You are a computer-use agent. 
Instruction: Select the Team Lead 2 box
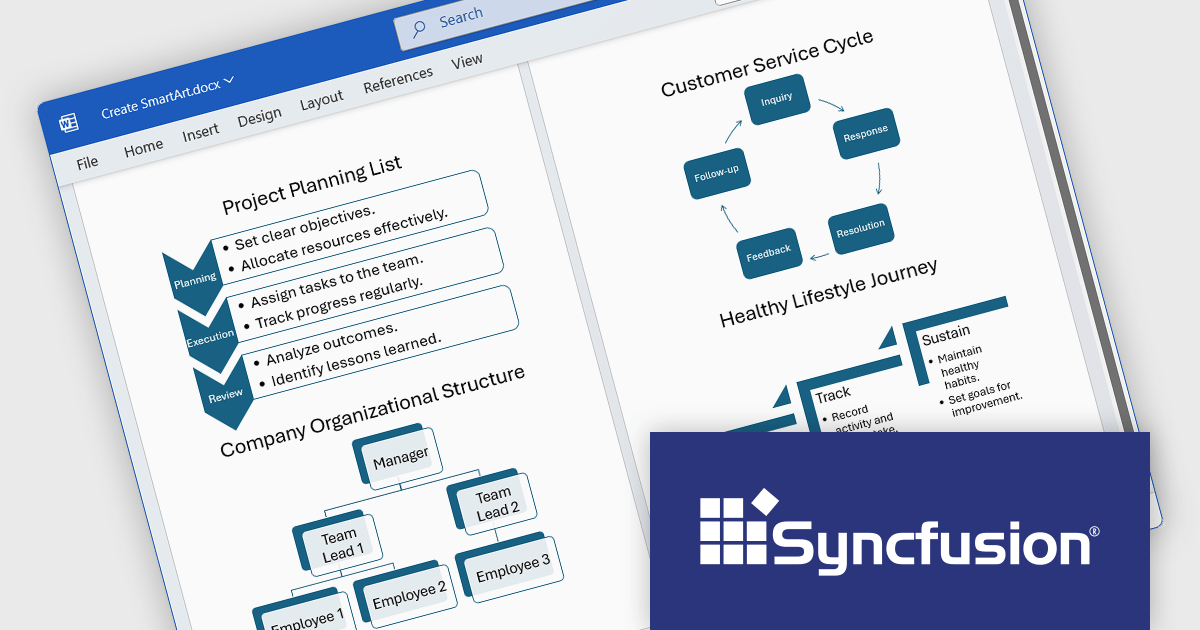pyautogui.click(x=492, y=502)
